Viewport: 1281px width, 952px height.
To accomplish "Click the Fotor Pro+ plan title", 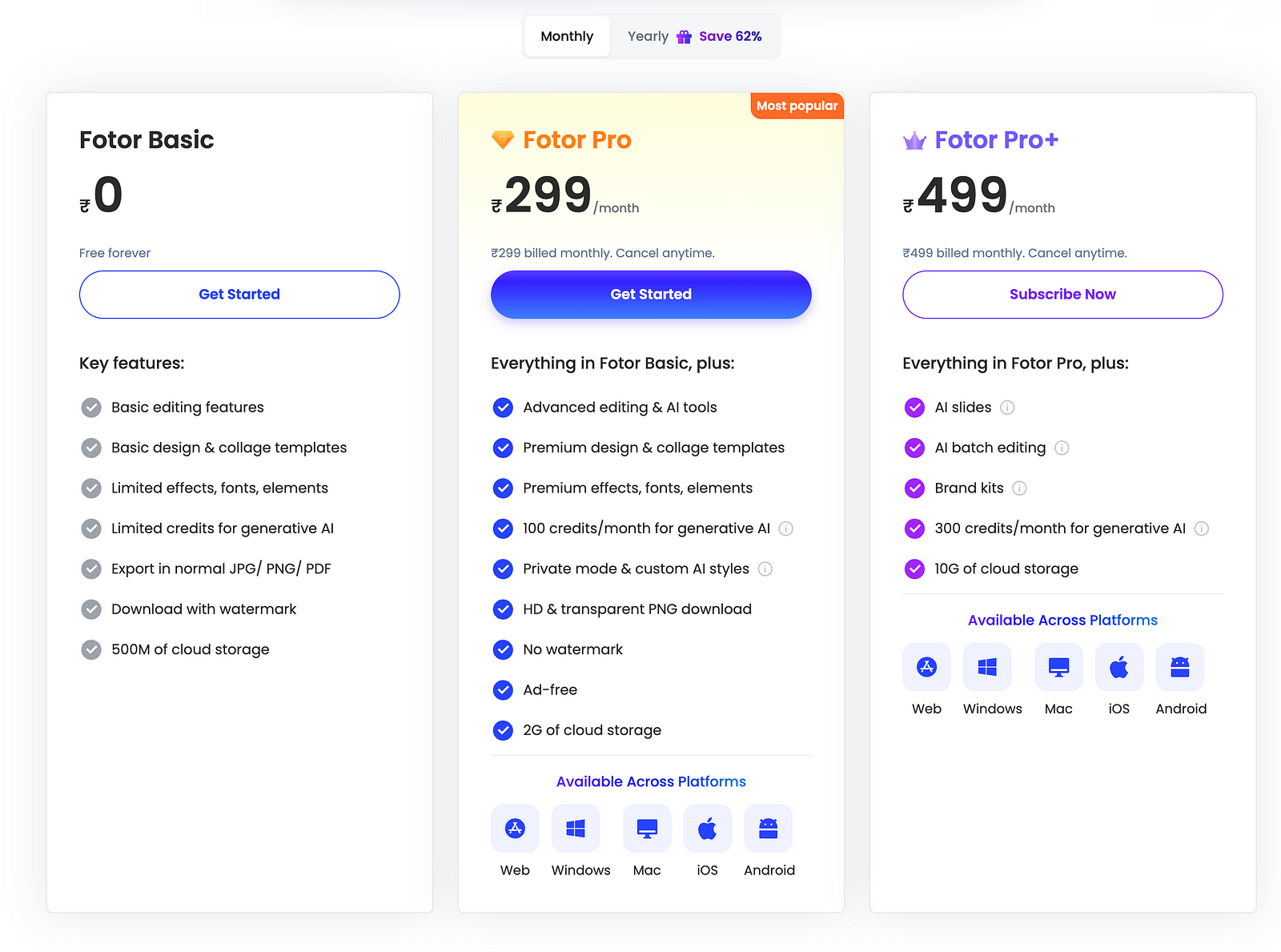I will pyautogui.click(x=997, y=140).
